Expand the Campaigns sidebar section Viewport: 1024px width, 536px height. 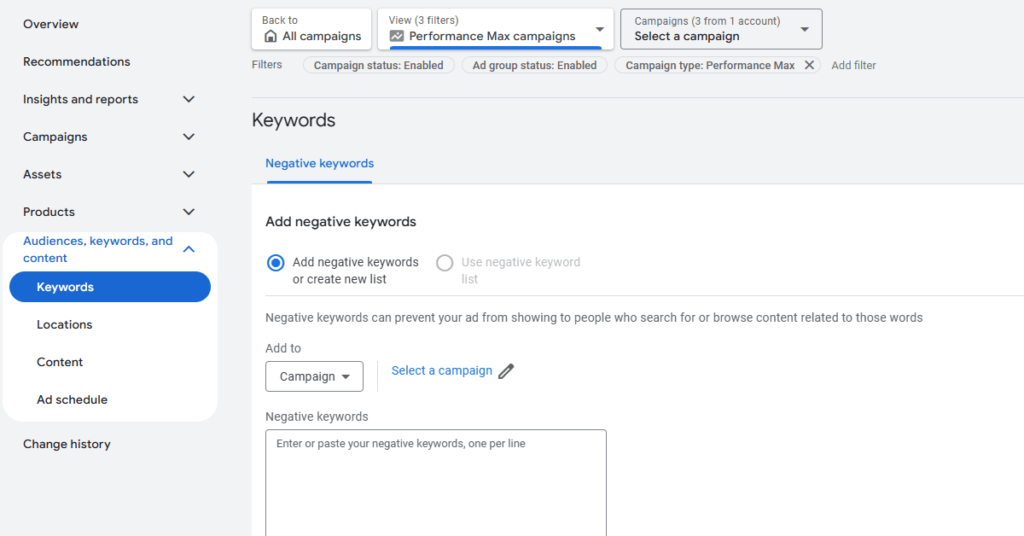click(x=189, y=137)
